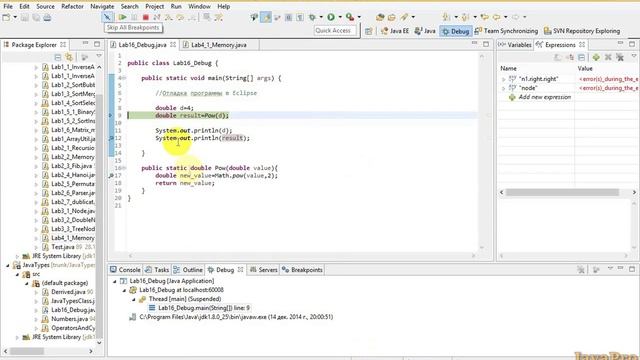This screenshot has width=640, height=360.
Task: Click the External Tools run icon
Action: coord(350,17)
